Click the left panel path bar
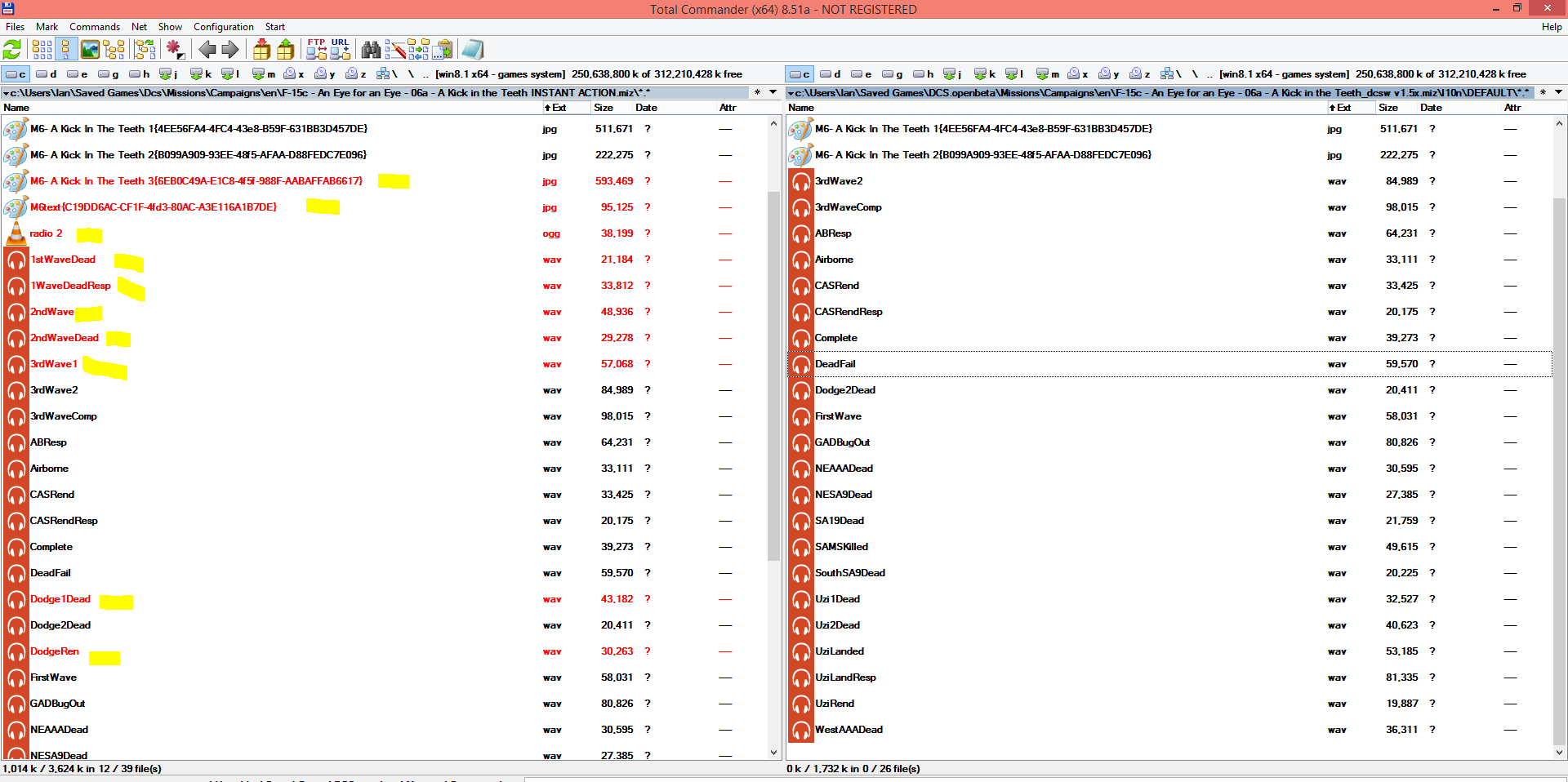 (374, 93)
